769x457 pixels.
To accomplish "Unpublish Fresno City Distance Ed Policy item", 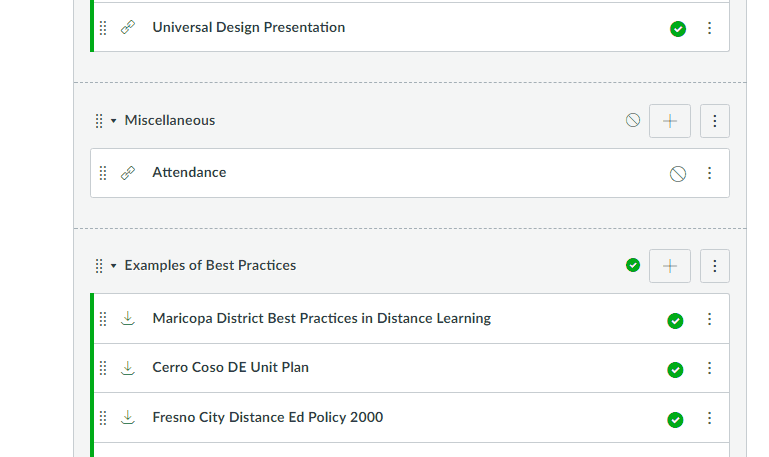I will pyautogui.click(x=676, y=420).
